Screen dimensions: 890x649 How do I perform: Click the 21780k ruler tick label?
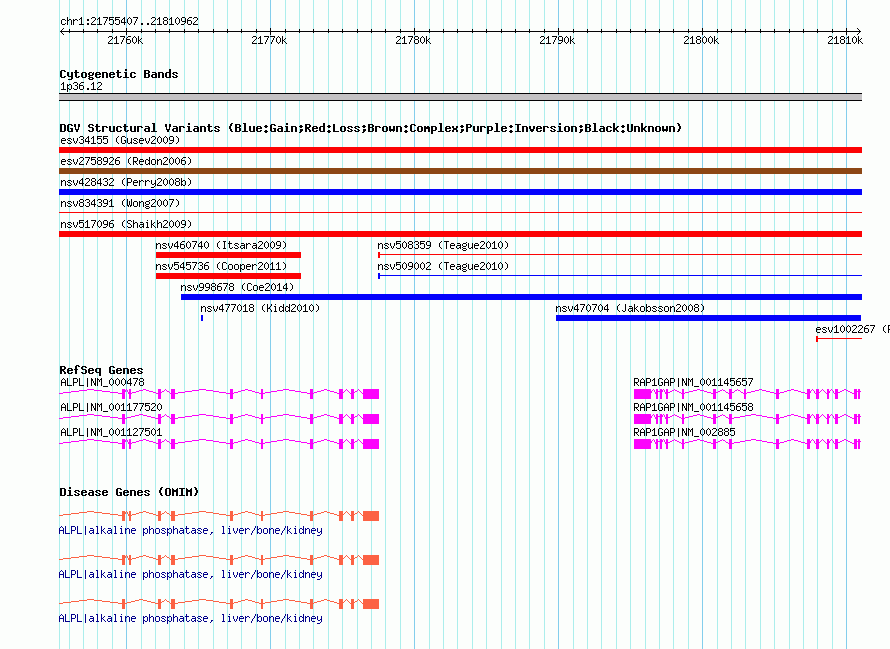413,40
